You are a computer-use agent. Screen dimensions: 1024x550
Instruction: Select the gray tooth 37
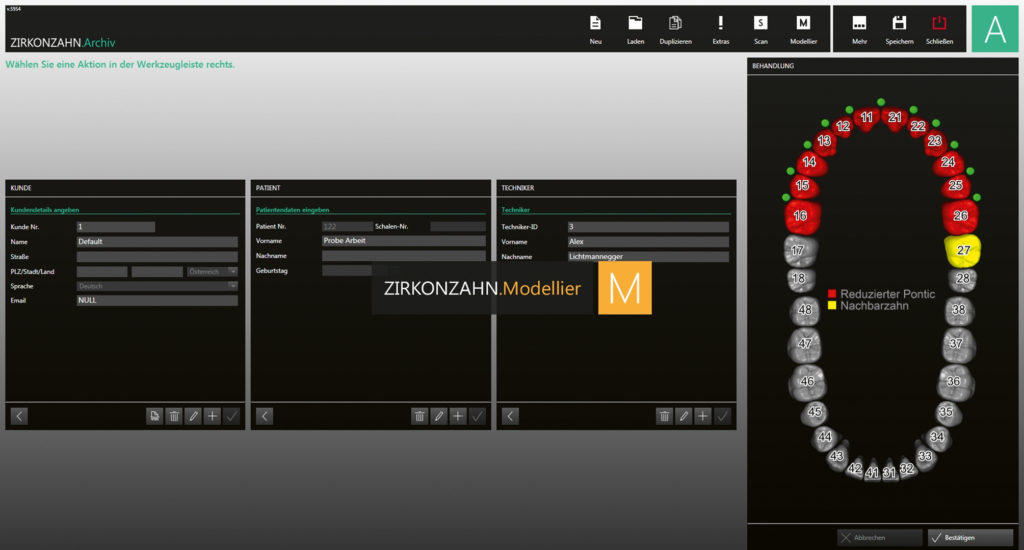(957, 344)
